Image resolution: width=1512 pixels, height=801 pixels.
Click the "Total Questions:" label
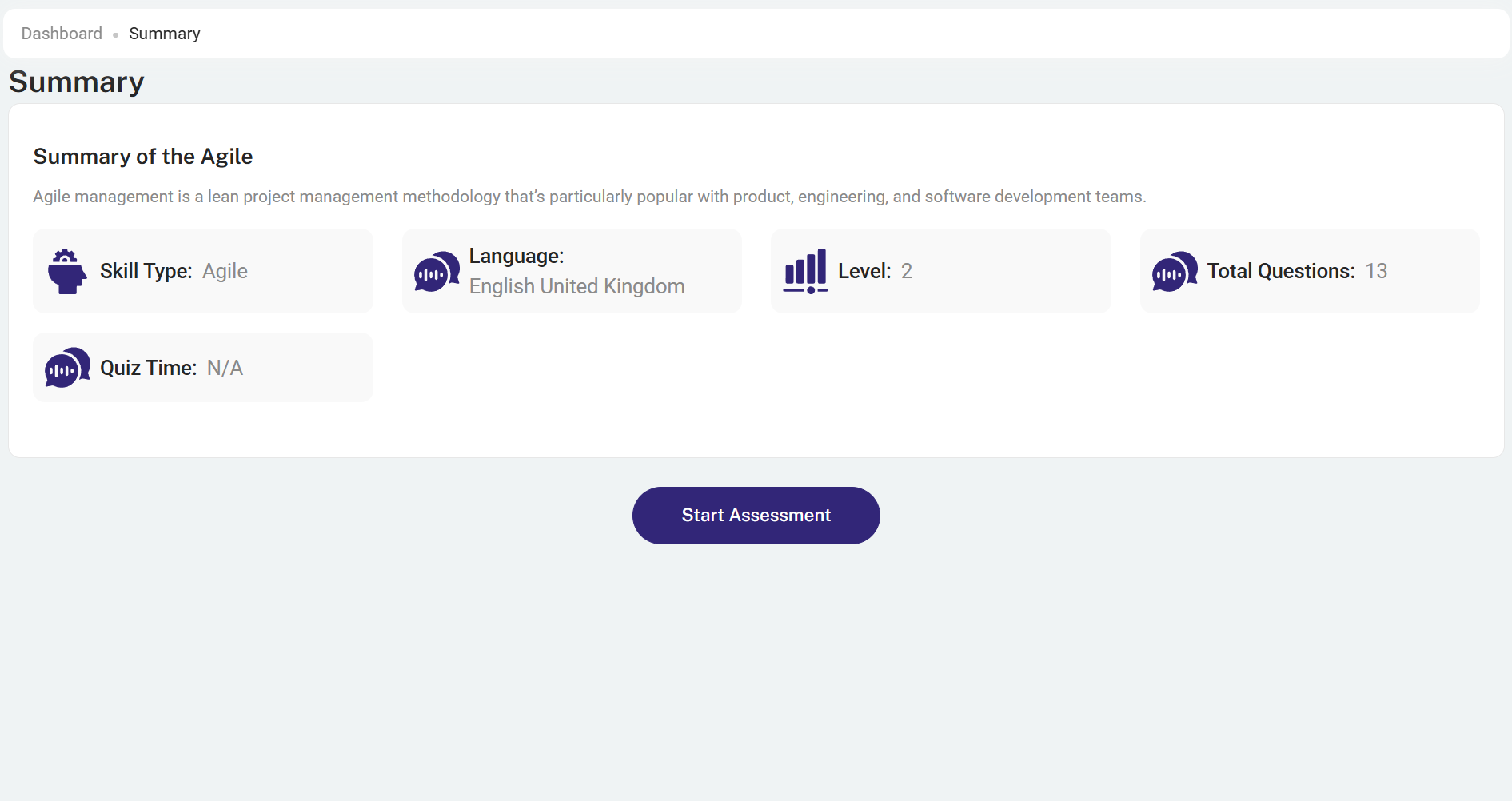(1280, 272)
